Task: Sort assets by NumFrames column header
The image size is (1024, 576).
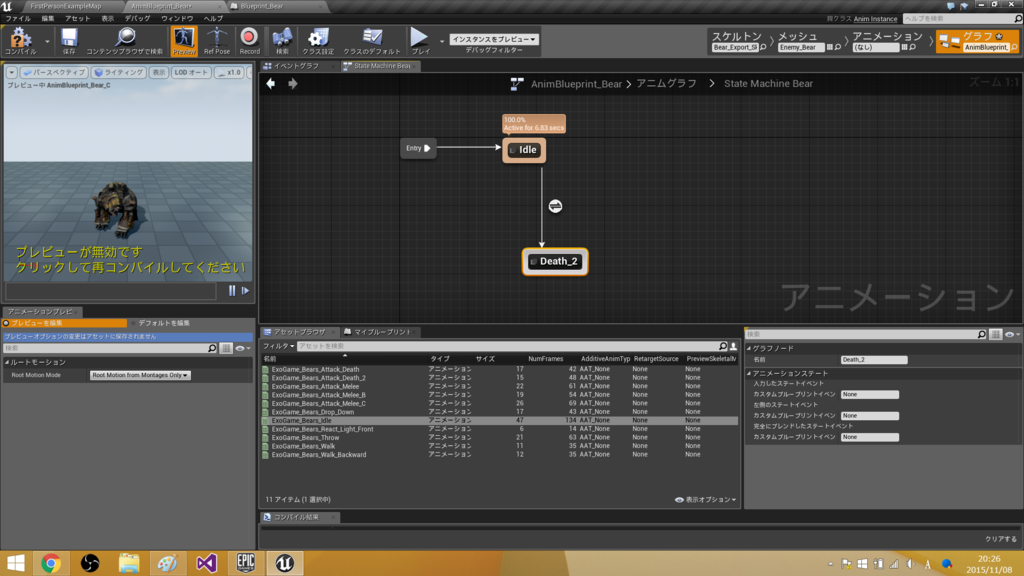Action: (545, 359)
